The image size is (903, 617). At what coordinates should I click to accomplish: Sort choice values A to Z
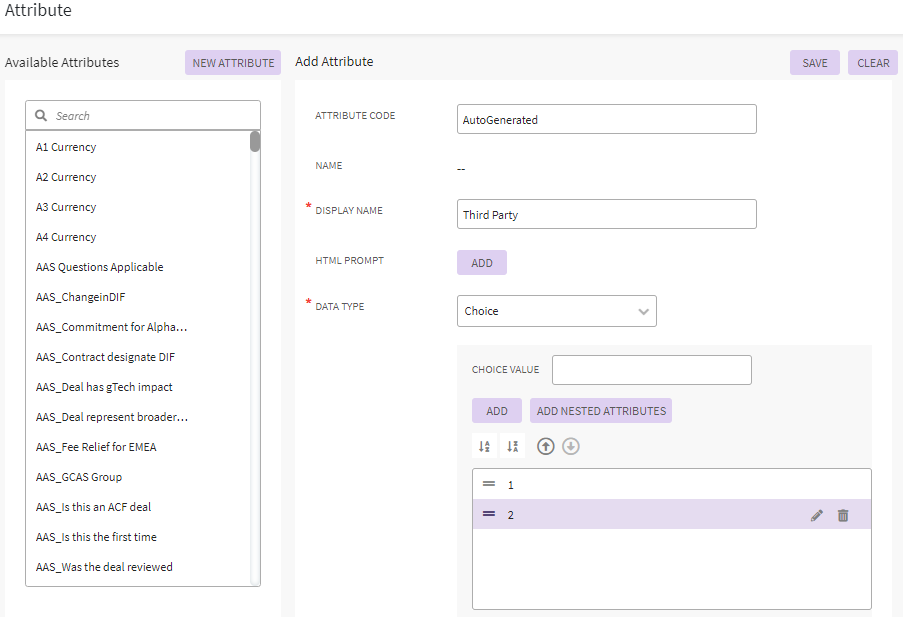pos(484,446)
